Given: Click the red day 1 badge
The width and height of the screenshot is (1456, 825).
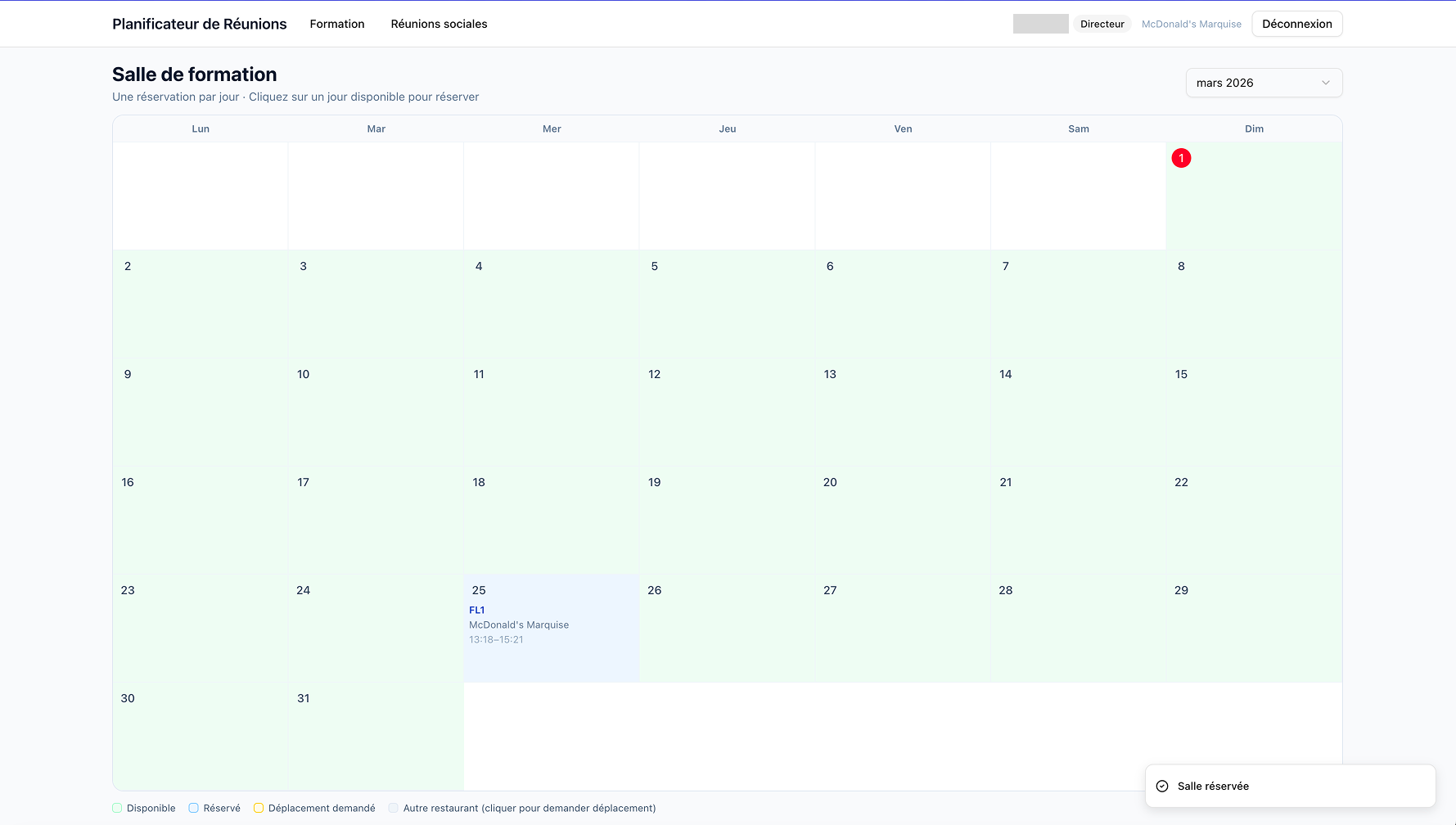Looking at the screenshot, I should coord(1181,158).
